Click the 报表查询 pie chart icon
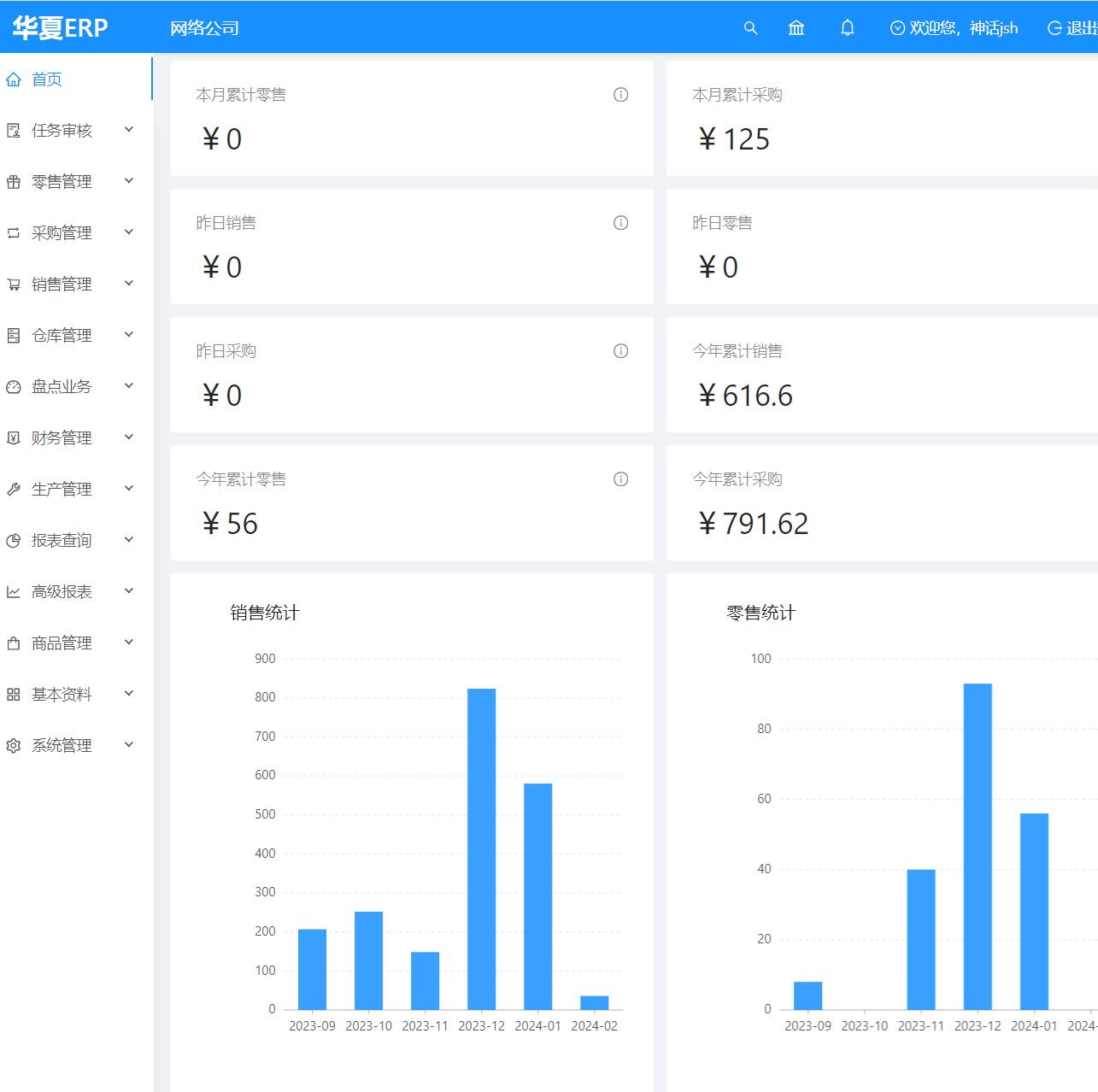The width and height of the screenshot is (1098, 1092). [14, 541]
